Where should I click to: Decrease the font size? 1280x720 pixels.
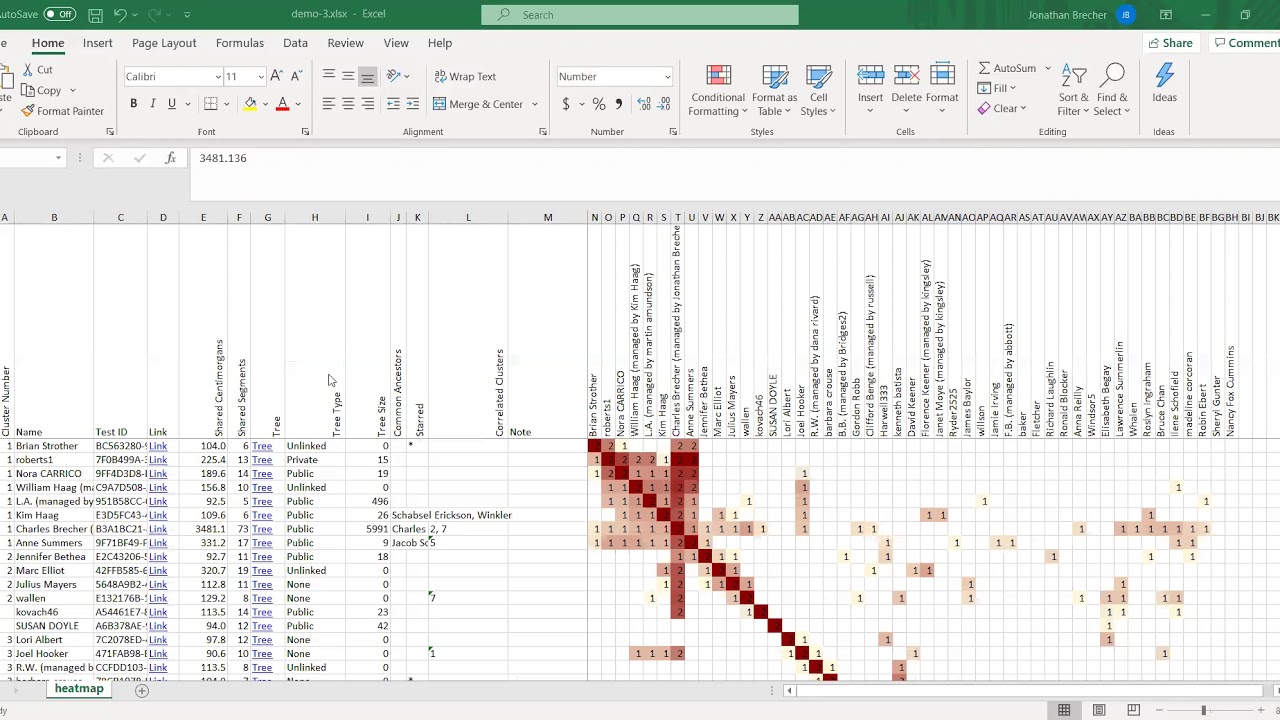297,77
